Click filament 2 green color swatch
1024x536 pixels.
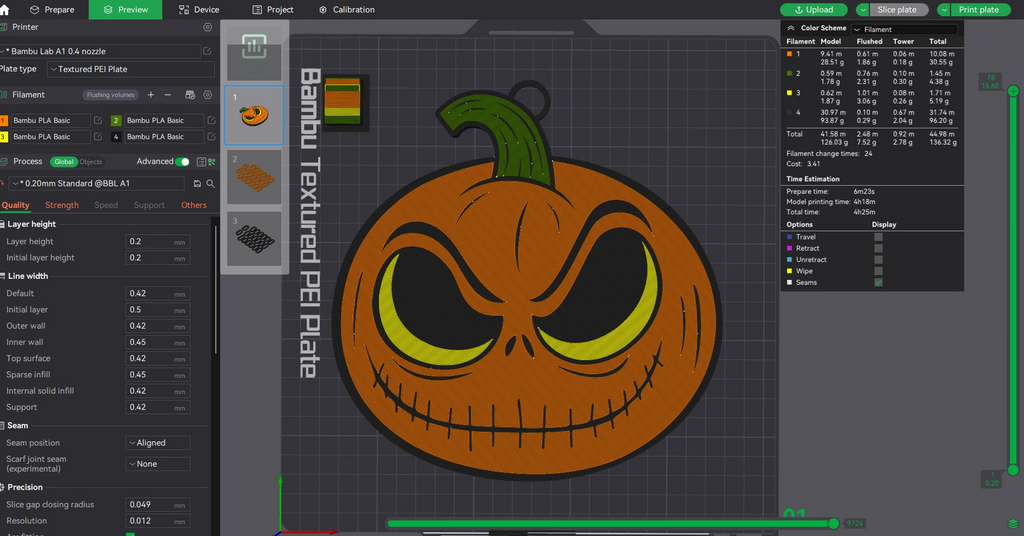pyautogui.click(x=116, y=120)
